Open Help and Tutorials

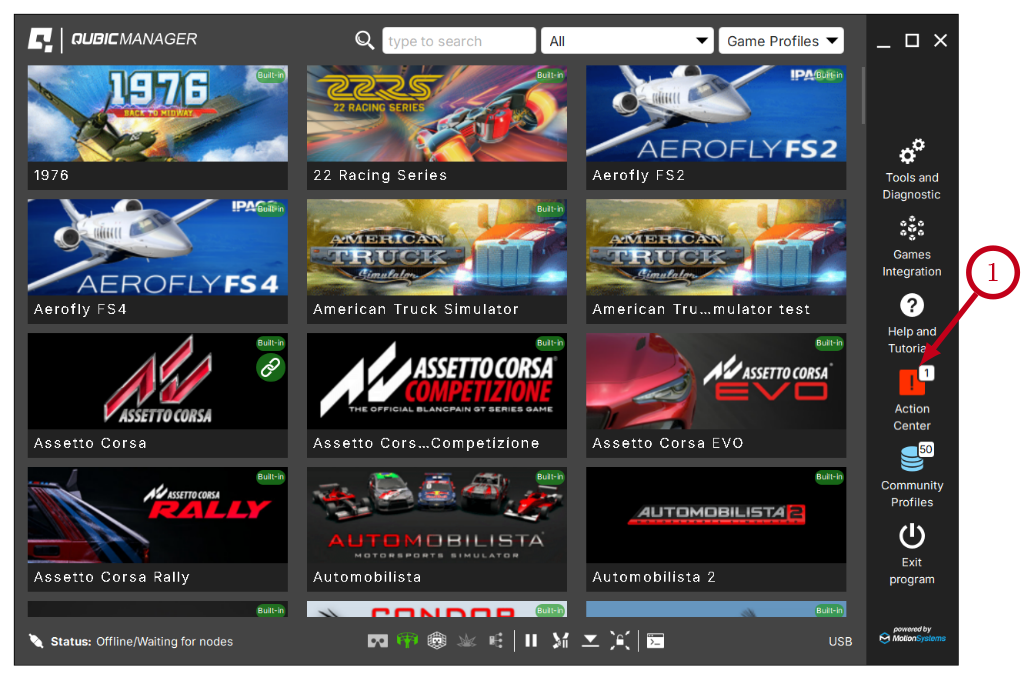911,306
